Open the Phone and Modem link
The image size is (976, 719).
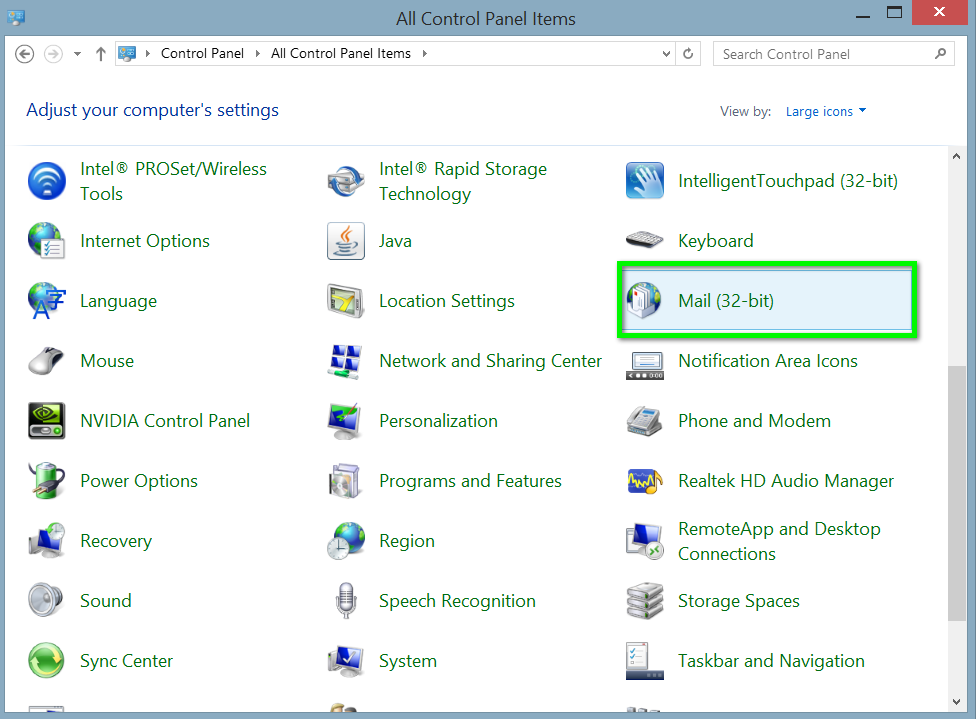click(x=754, y=421)
